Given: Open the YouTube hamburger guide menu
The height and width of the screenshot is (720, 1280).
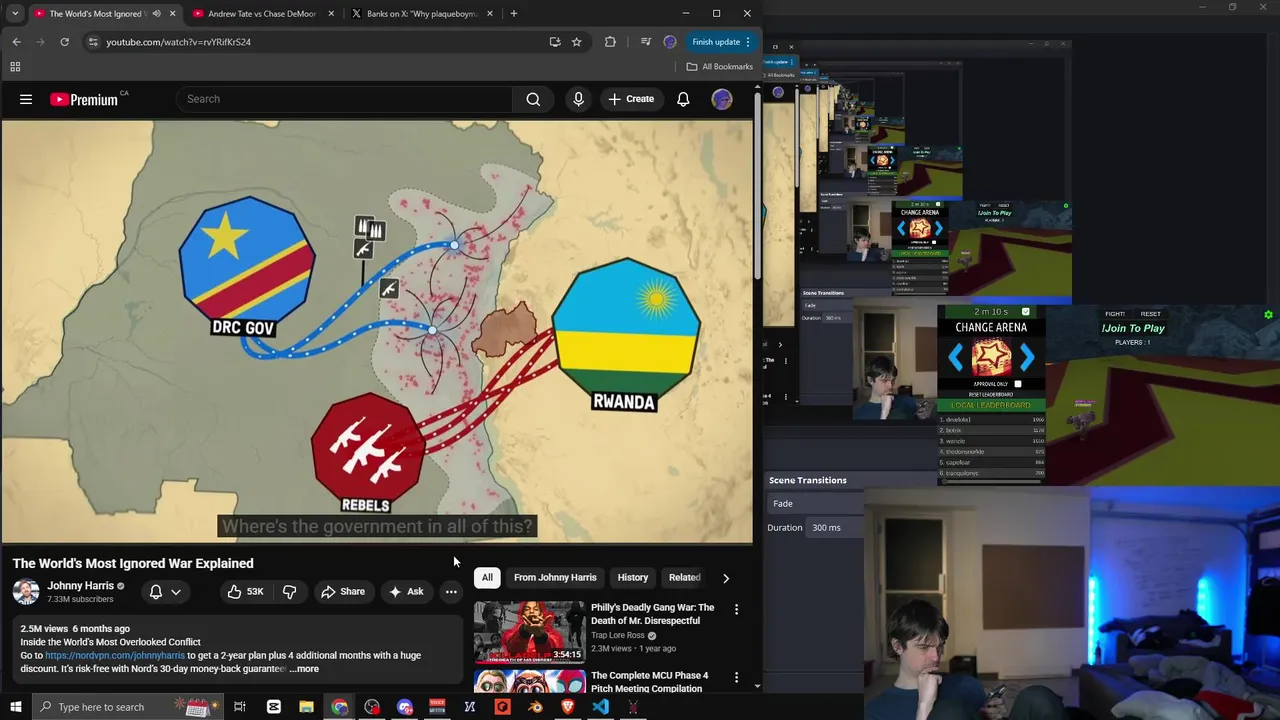Looking at the screenshot, I should [x=26, y=99].
